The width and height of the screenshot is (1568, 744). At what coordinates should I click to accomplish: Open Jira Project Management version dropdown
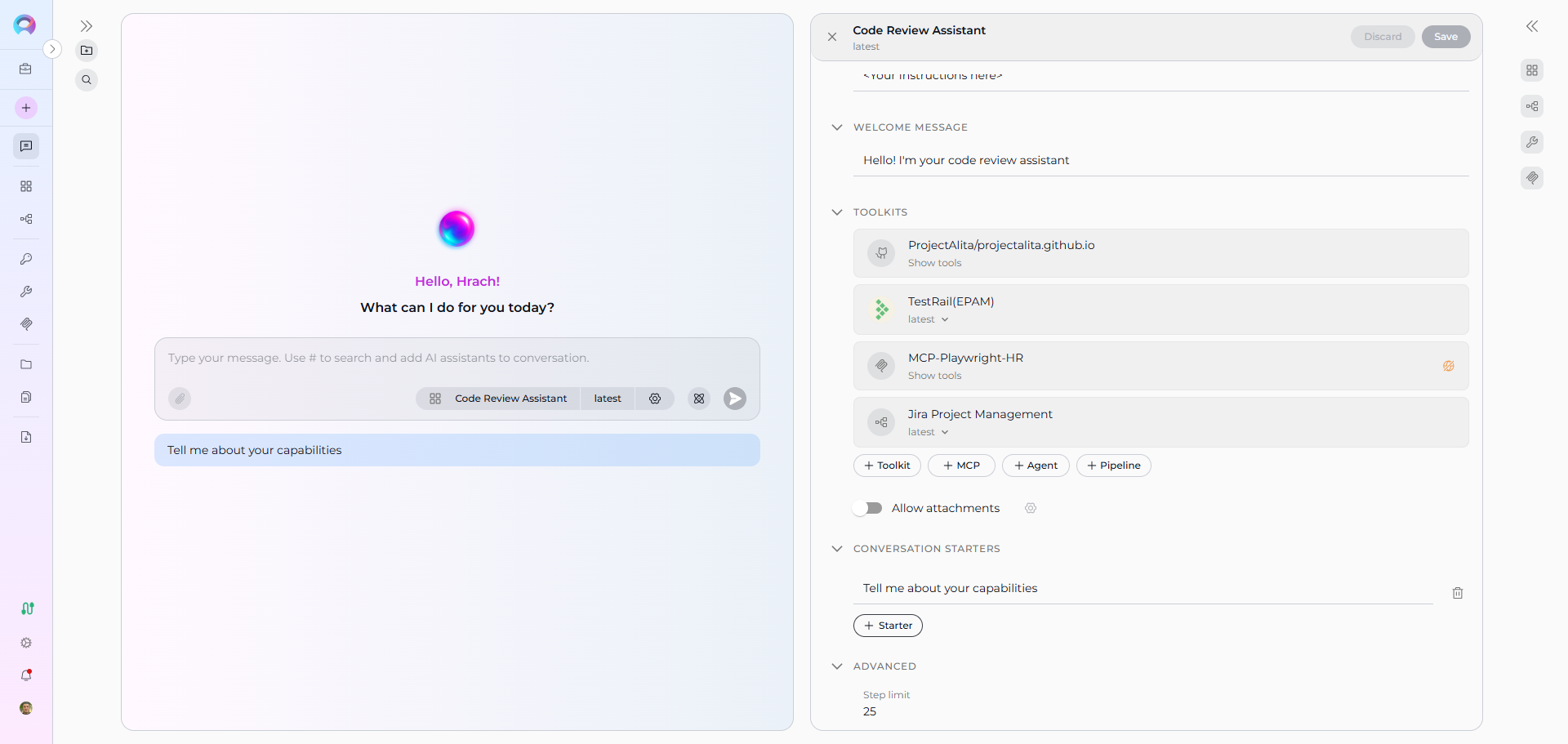929,432
